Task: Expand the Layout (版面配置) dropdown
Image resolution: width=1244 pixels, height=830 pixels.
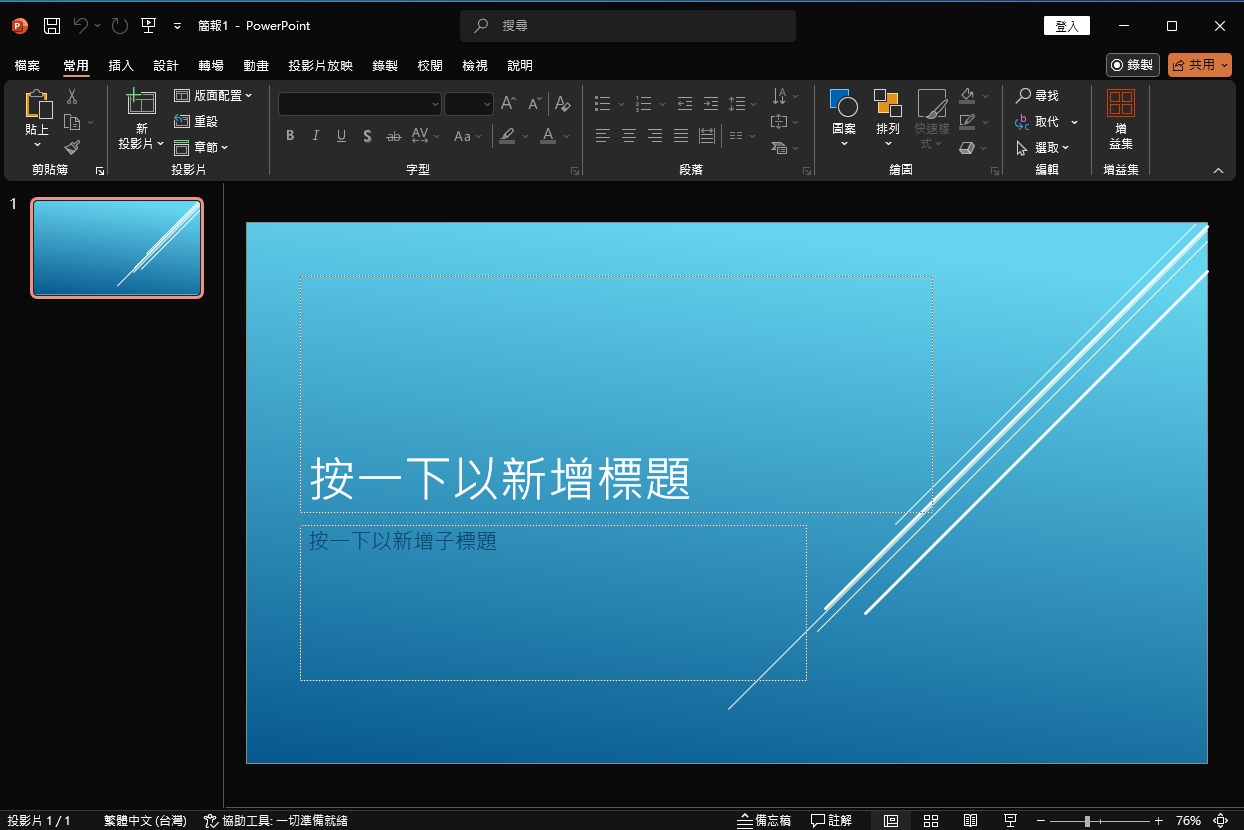Action: 213,96
